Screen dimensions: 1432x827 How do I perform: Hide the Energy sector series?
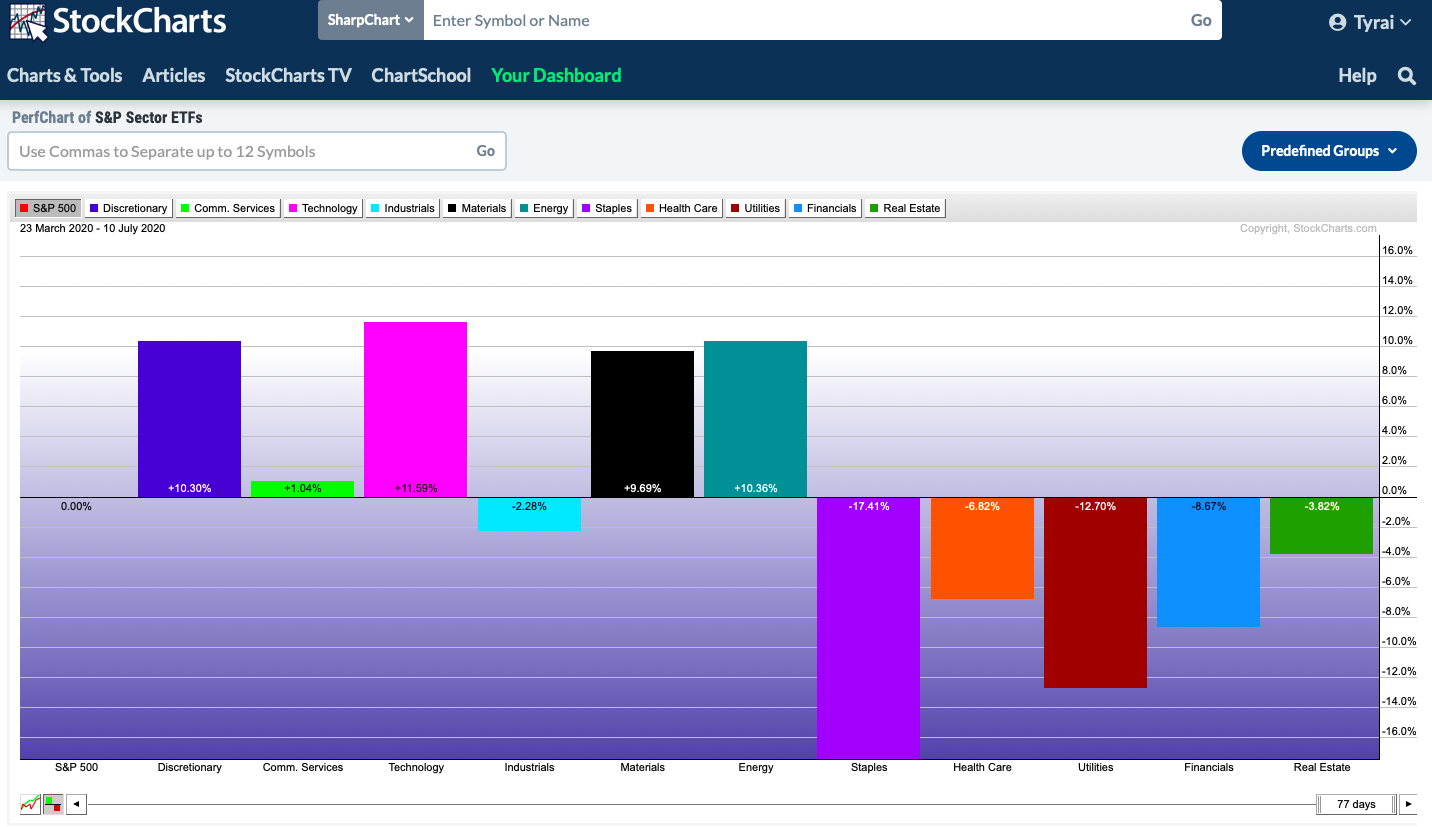coord(543,207)
